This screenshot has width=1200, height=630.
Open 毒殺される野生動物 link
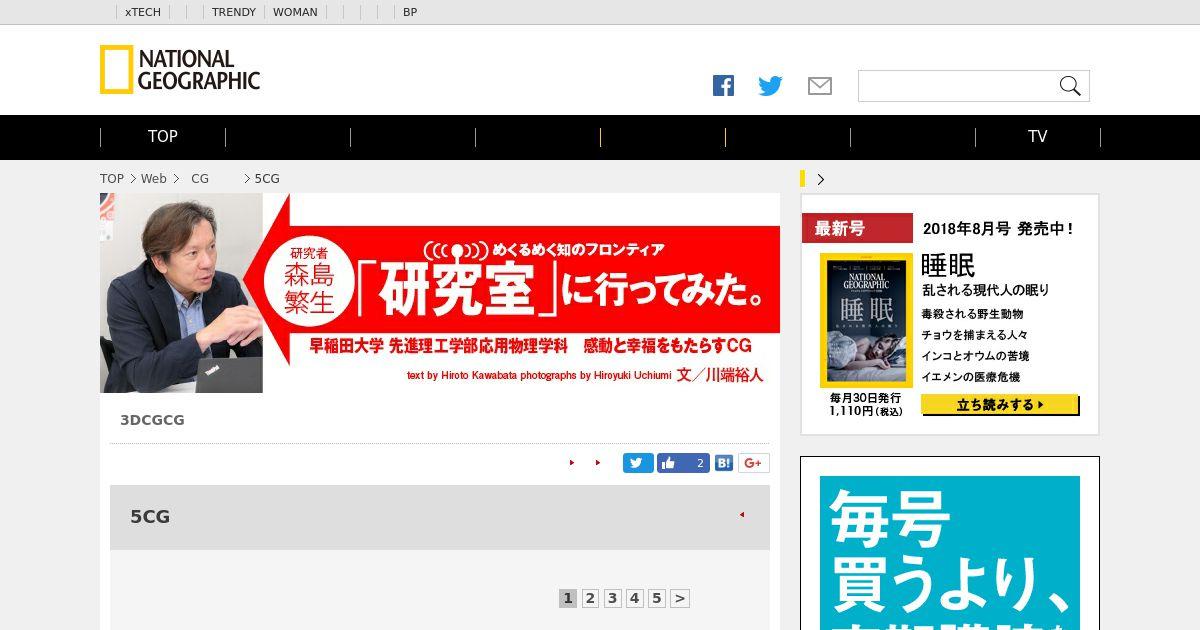(x=972, y=314)
